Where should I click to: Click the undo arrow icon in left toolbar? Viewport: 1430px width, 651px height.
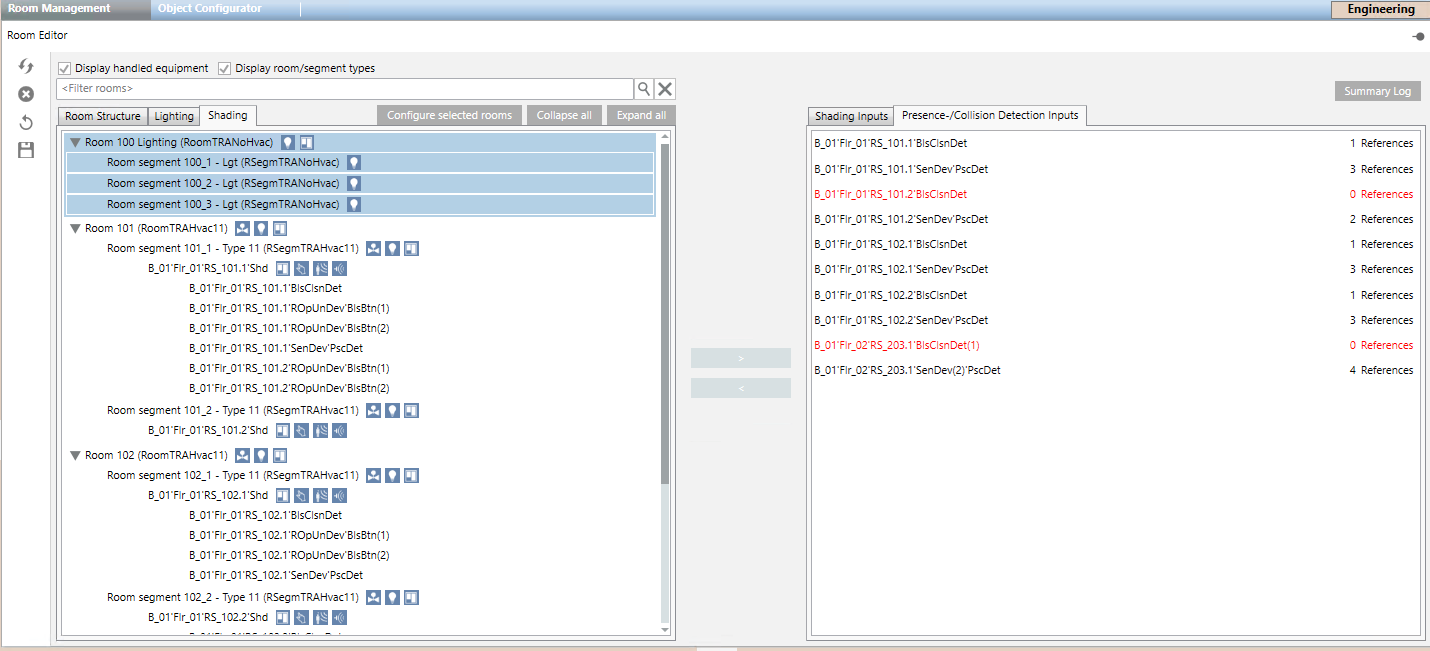click(26, 122)
